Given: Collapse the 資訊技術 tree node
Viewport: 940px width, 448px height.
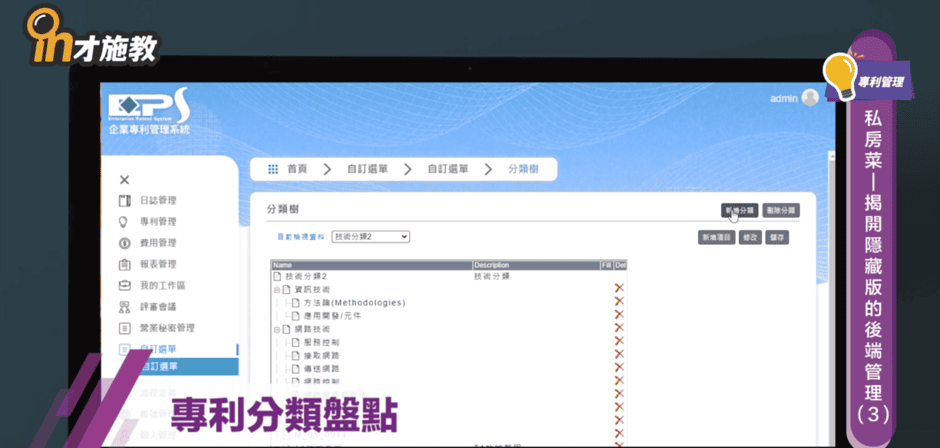Looking at the screenshot, I should click(275, 289).
